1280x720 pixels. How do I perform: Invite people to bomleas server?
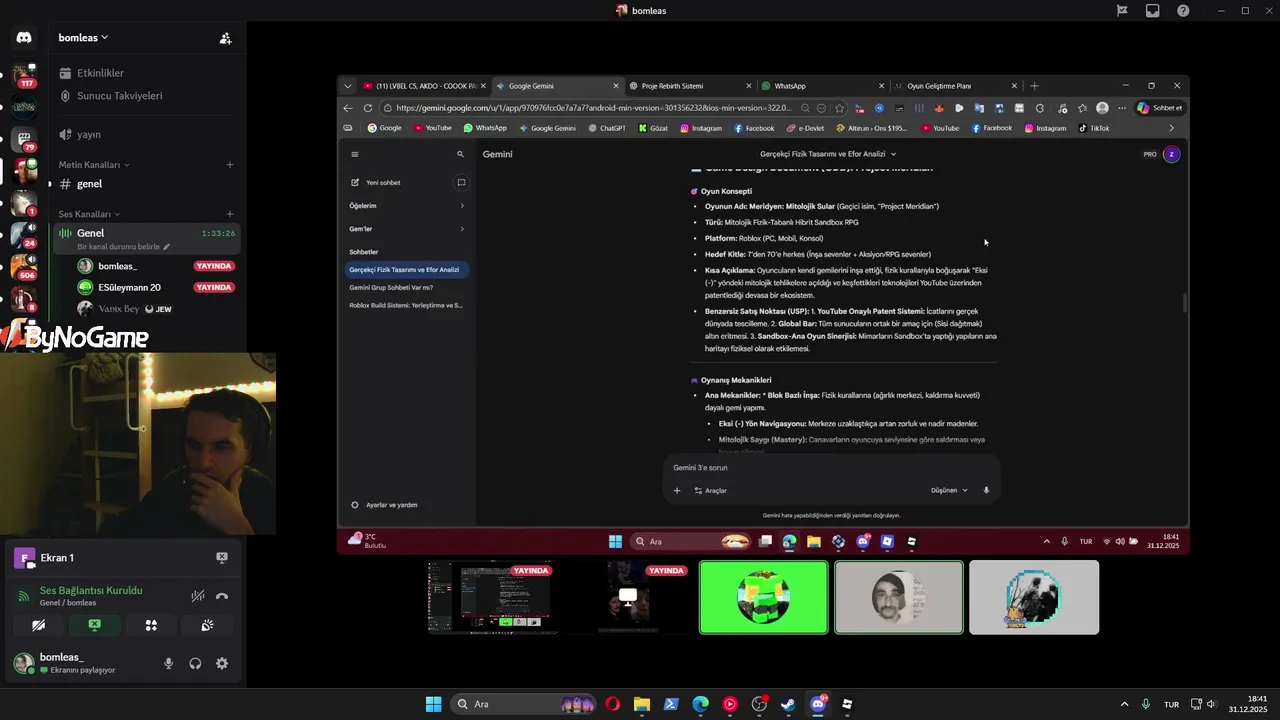click(x=225, y=38)
